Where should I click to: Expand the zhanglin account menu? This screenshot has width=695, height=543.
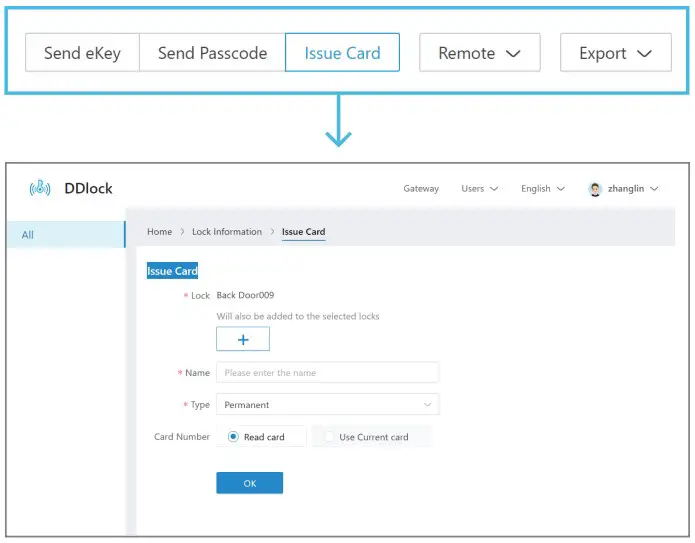tap(633, 189)
